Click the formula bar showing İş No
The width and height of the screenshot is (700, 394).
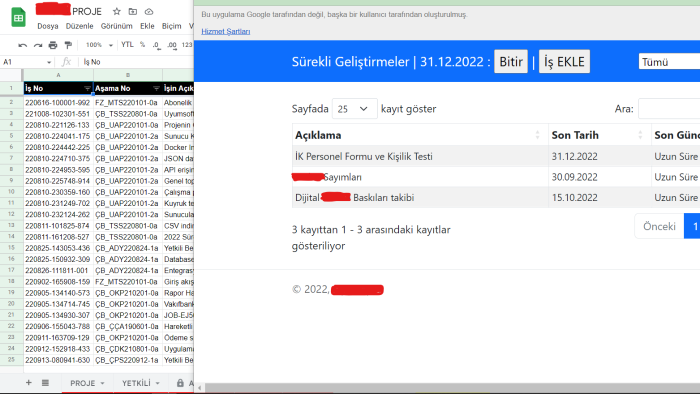[x=137, y=62]
